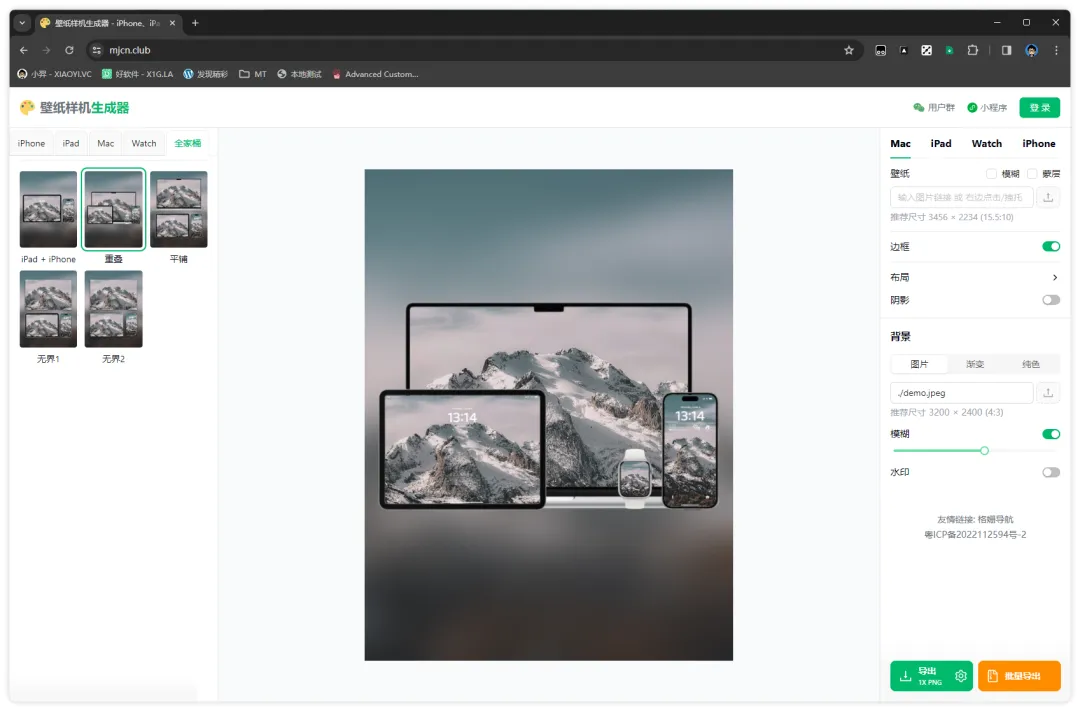Open the 发现精彩 bookmark
Viewport: 1080px width, 711px height.
[x=205, y=74]
